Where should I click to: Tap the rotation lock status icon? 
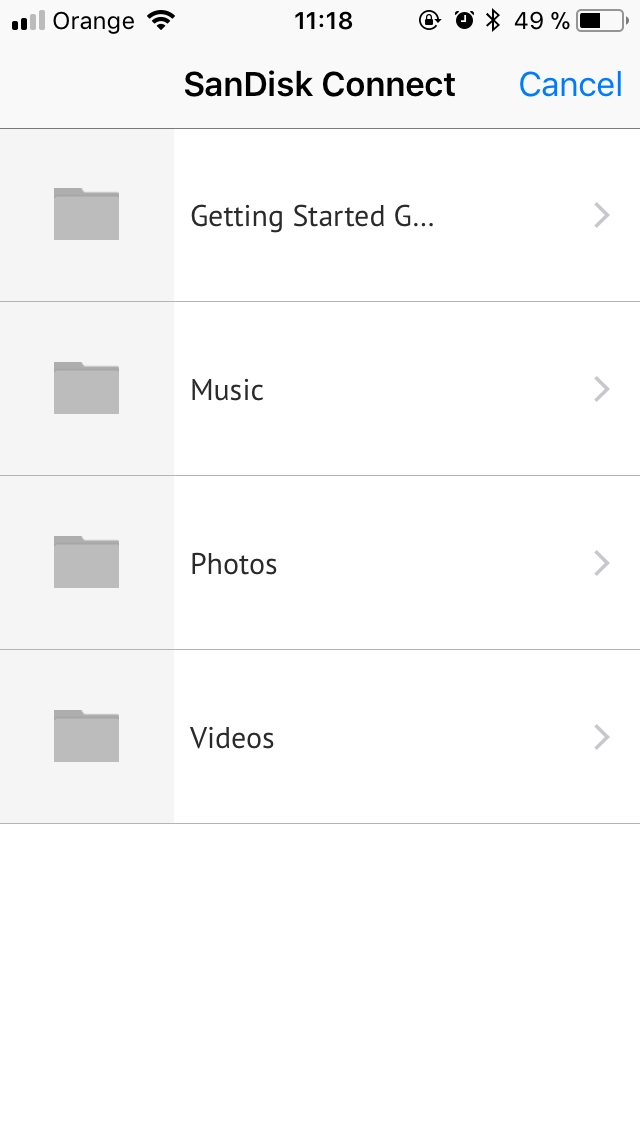tap(429, 20)
